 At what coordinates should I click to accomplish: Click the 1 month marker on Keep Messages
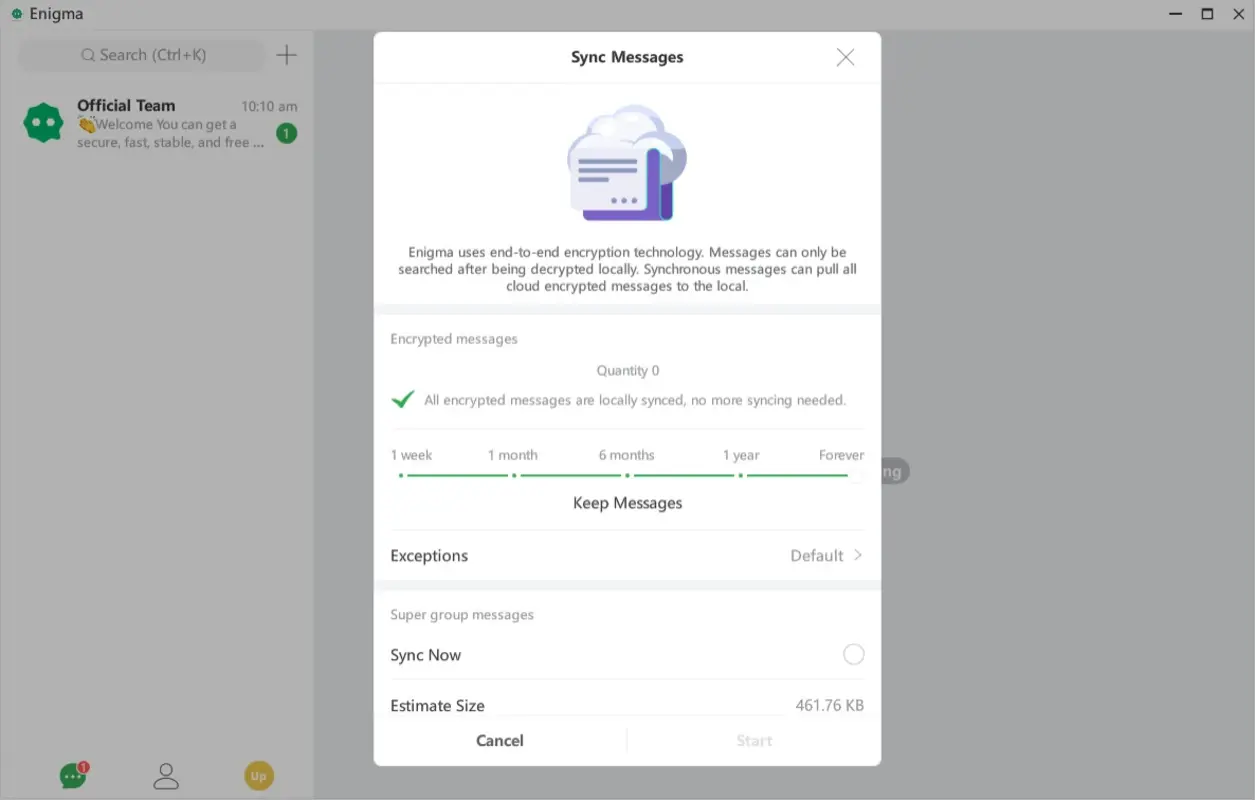(x=512, y=477)
